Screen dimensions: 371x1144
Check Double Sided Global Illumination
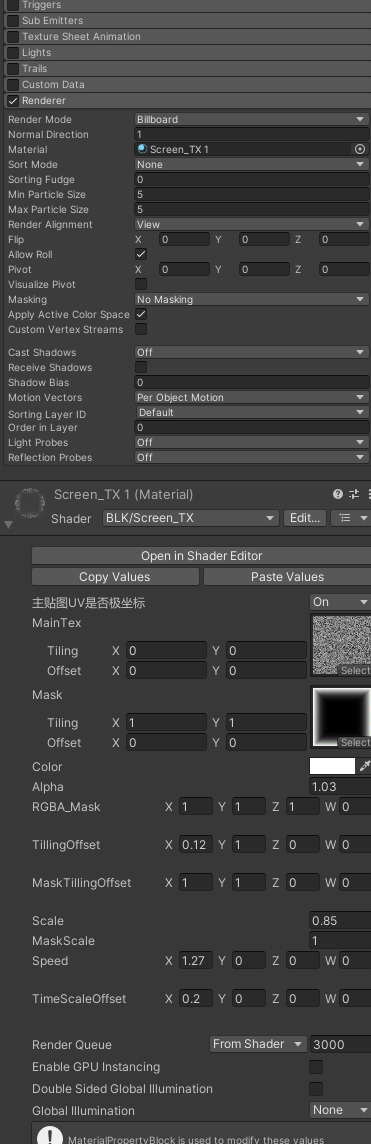pyautogui.click(x=316, y=1089)
